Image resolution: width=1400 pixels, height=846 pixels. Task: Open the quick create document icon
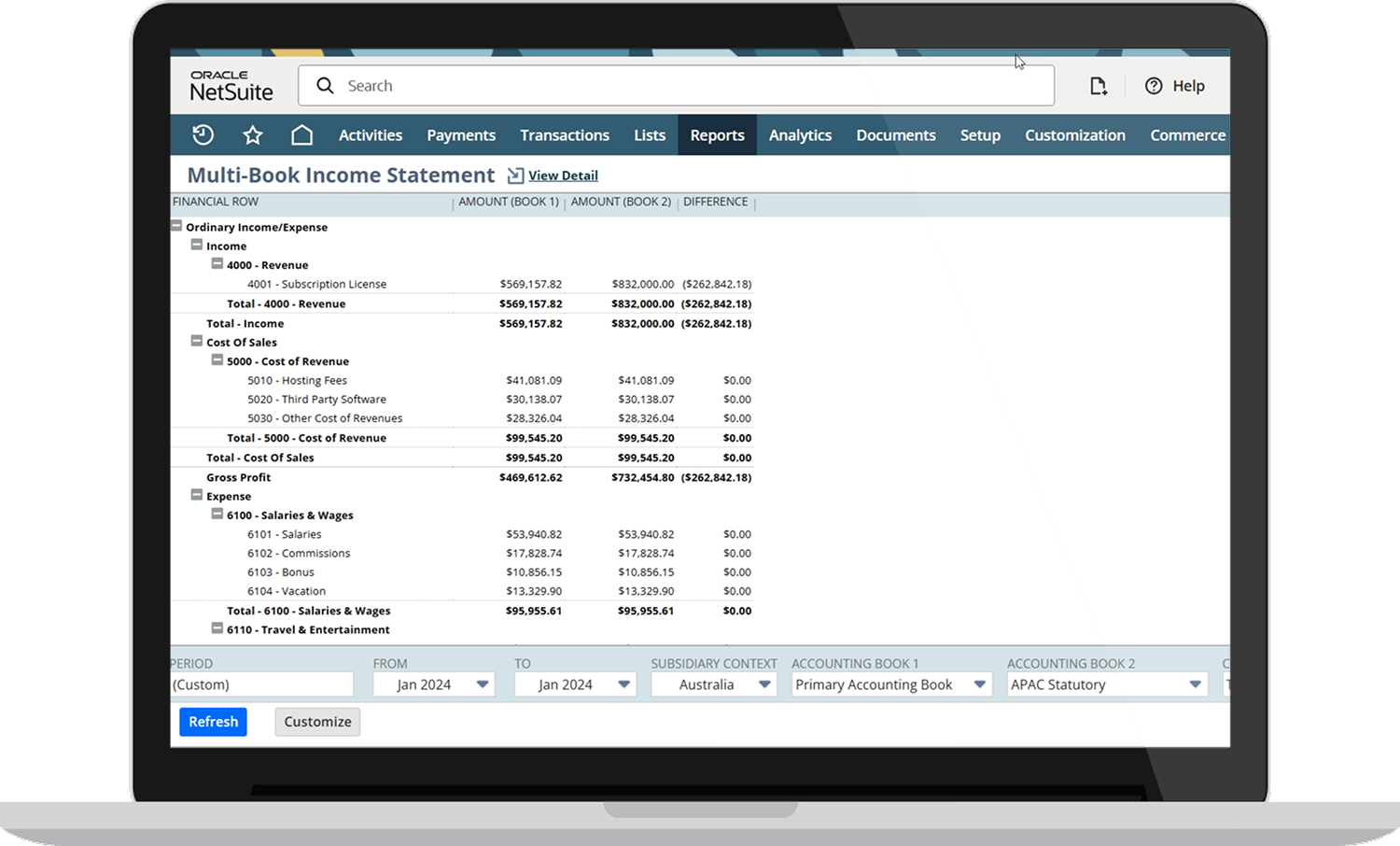pos(1098,85)
